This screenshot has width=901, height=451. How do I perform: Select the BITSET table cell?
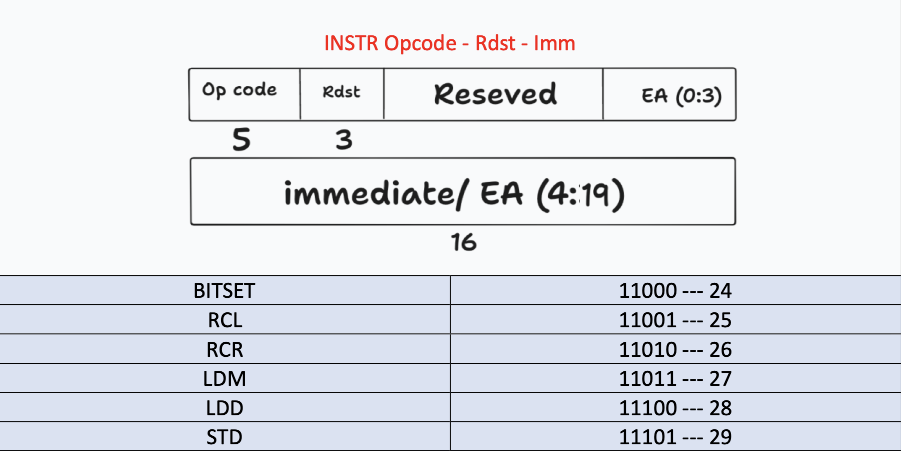pyautogui.click(x=225, y=291)
